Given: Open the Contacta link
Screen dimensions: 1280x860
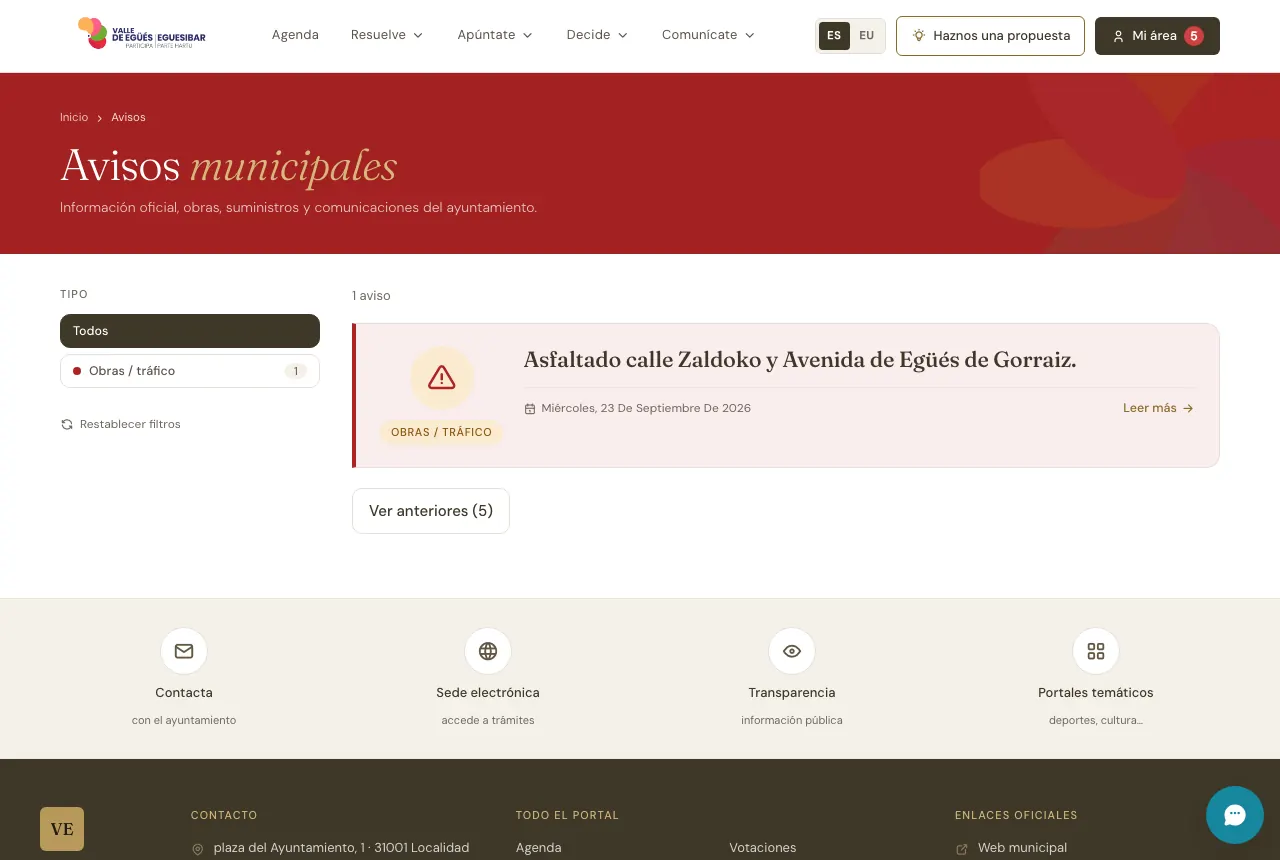Looking at the screenshot, I should [x=184, y=693].
